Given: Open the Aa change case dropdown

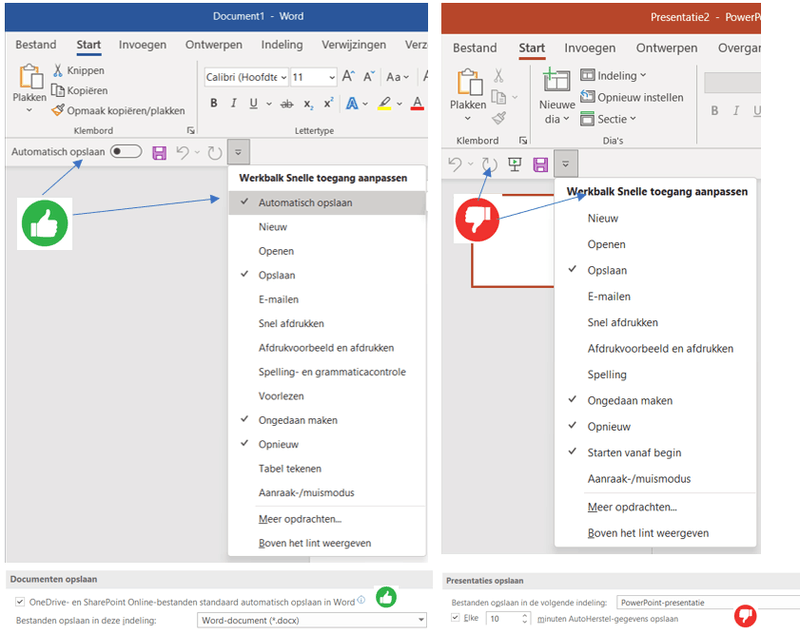Looking at the screenshot, I should (397, 77).
